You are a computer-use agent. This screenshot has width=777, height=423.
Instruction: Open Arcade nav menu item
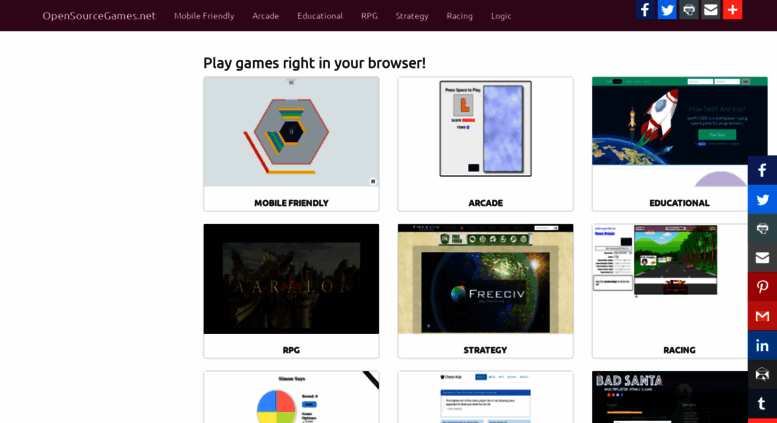pos(266,16)
